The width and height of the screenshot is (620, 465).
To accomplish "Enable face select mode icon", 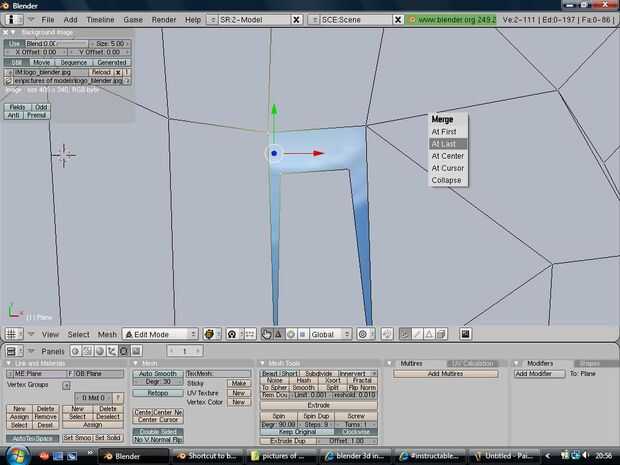I will [x=429, y=335].
